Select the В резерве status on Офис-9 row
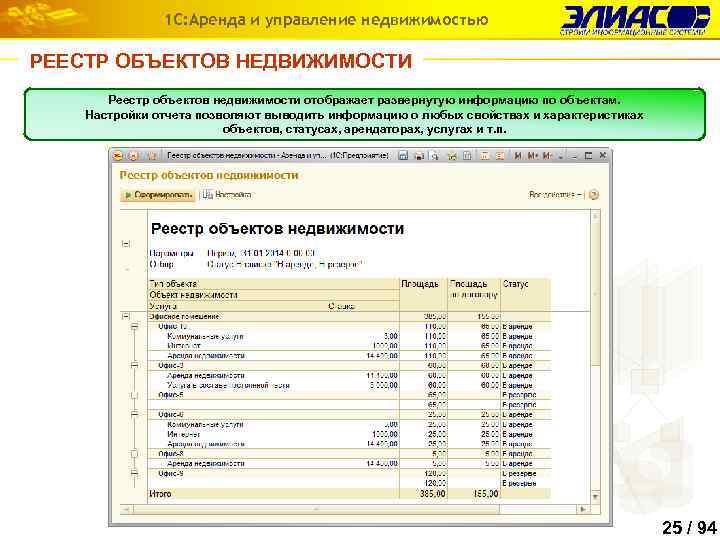720x540 pixels. click(x=519, y=473)
